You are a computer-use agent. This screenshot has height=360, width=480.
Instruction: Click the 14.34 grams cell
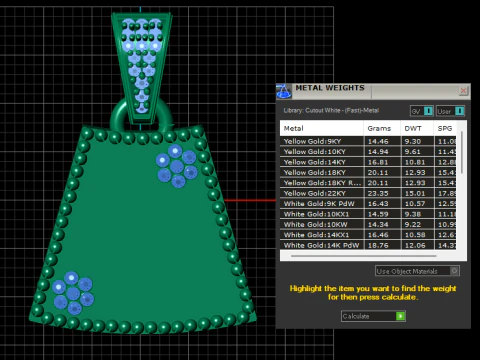tap(382, 224)
